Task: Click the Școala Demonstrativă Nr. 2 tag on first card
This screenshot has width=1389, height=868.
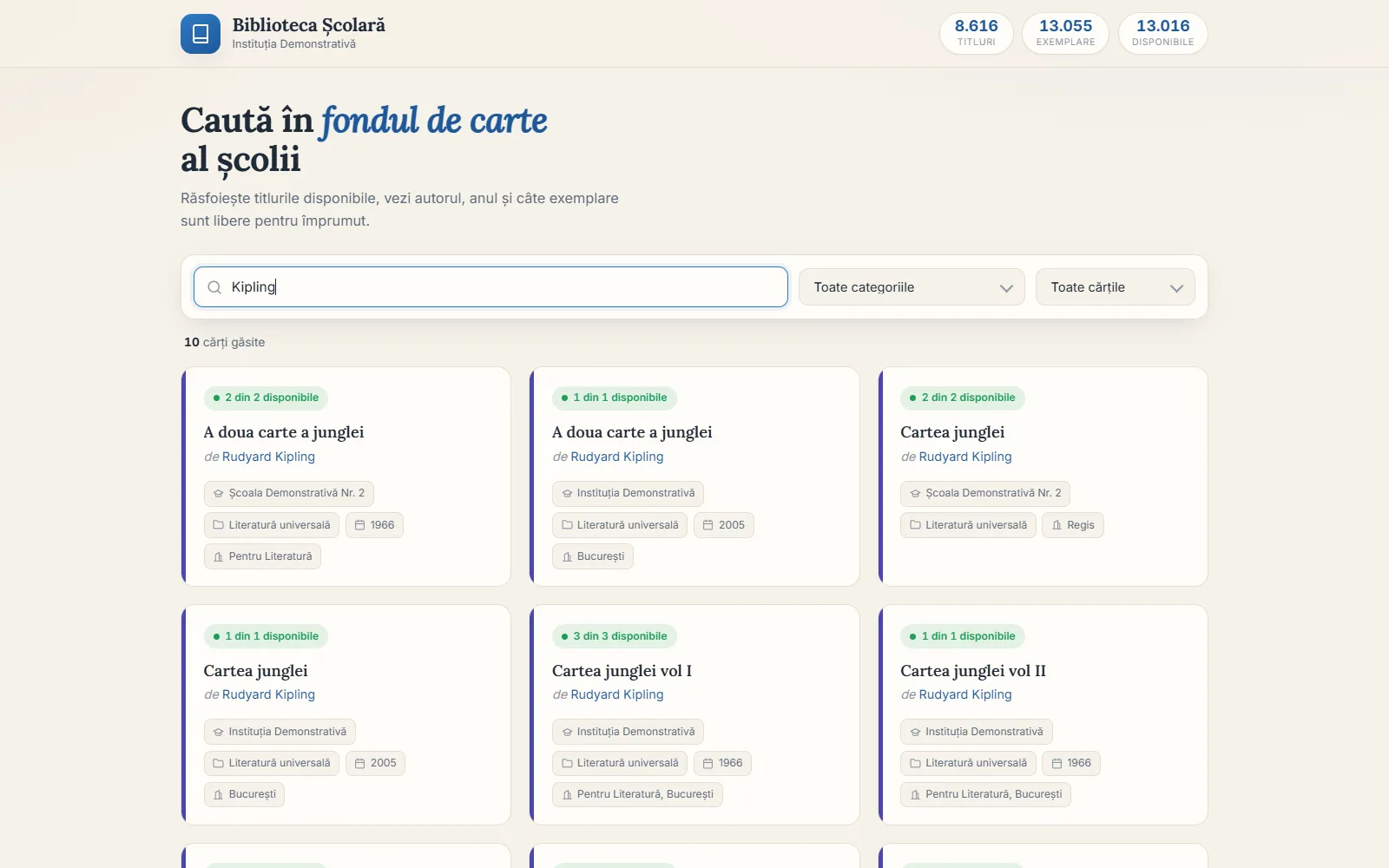Action: 289,493
